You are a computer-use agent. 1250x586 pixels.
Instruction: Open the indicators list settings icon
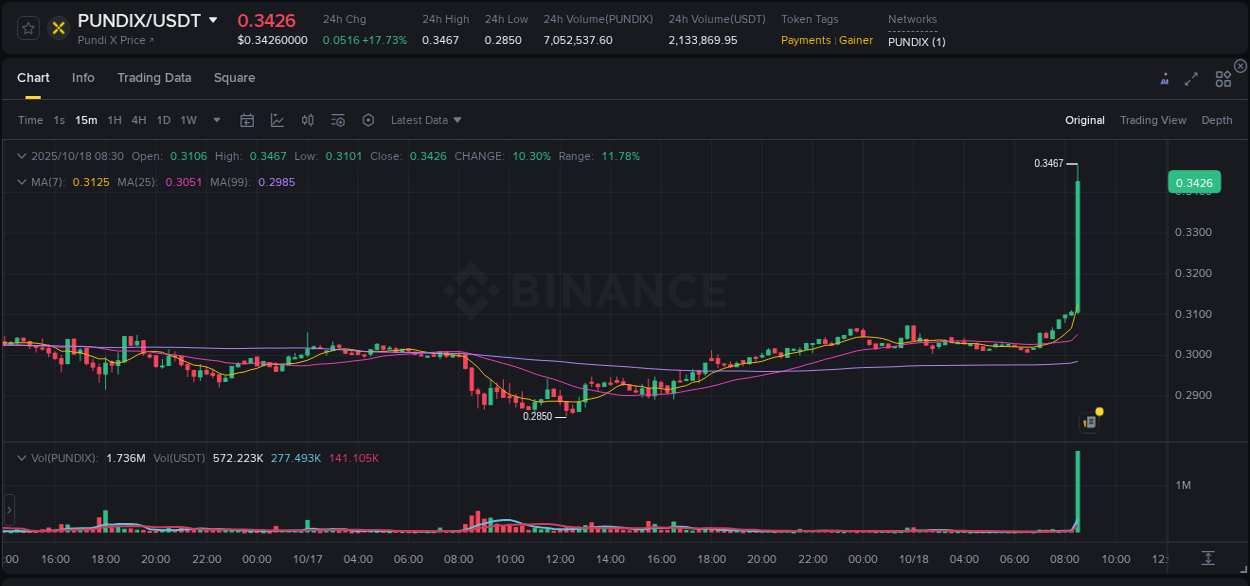pyautogui.click(x=338, y=119)
